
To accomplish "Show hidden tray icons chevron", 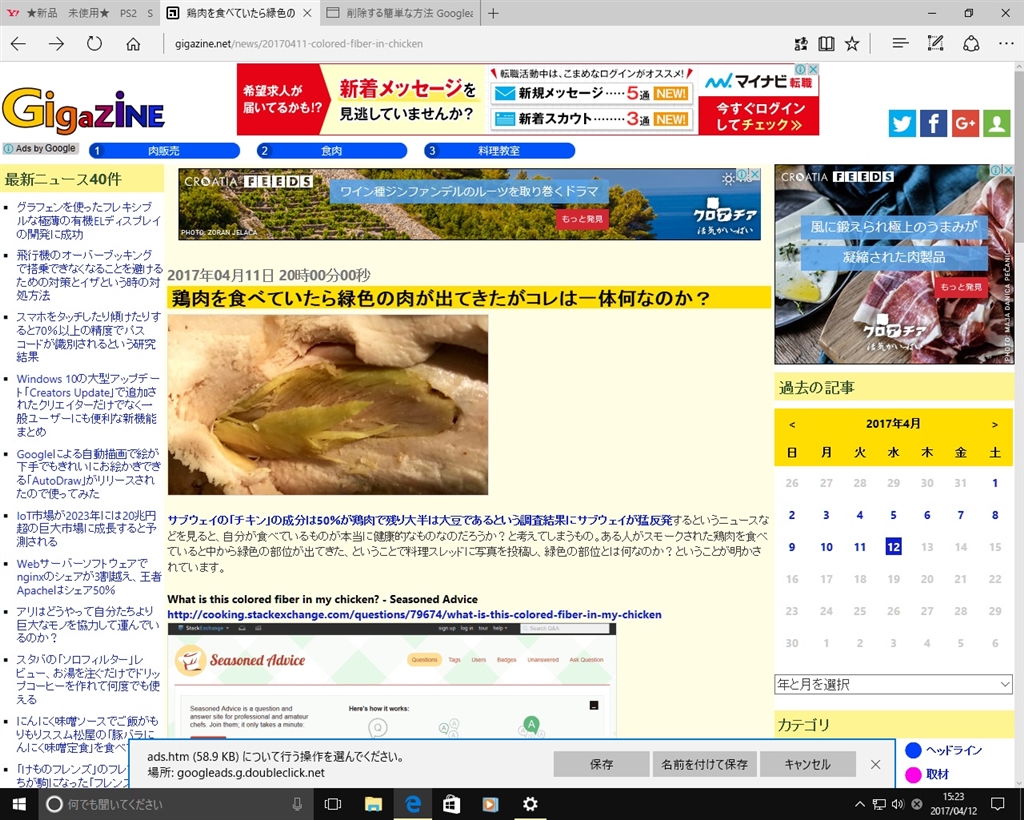I will pos(859,804).
